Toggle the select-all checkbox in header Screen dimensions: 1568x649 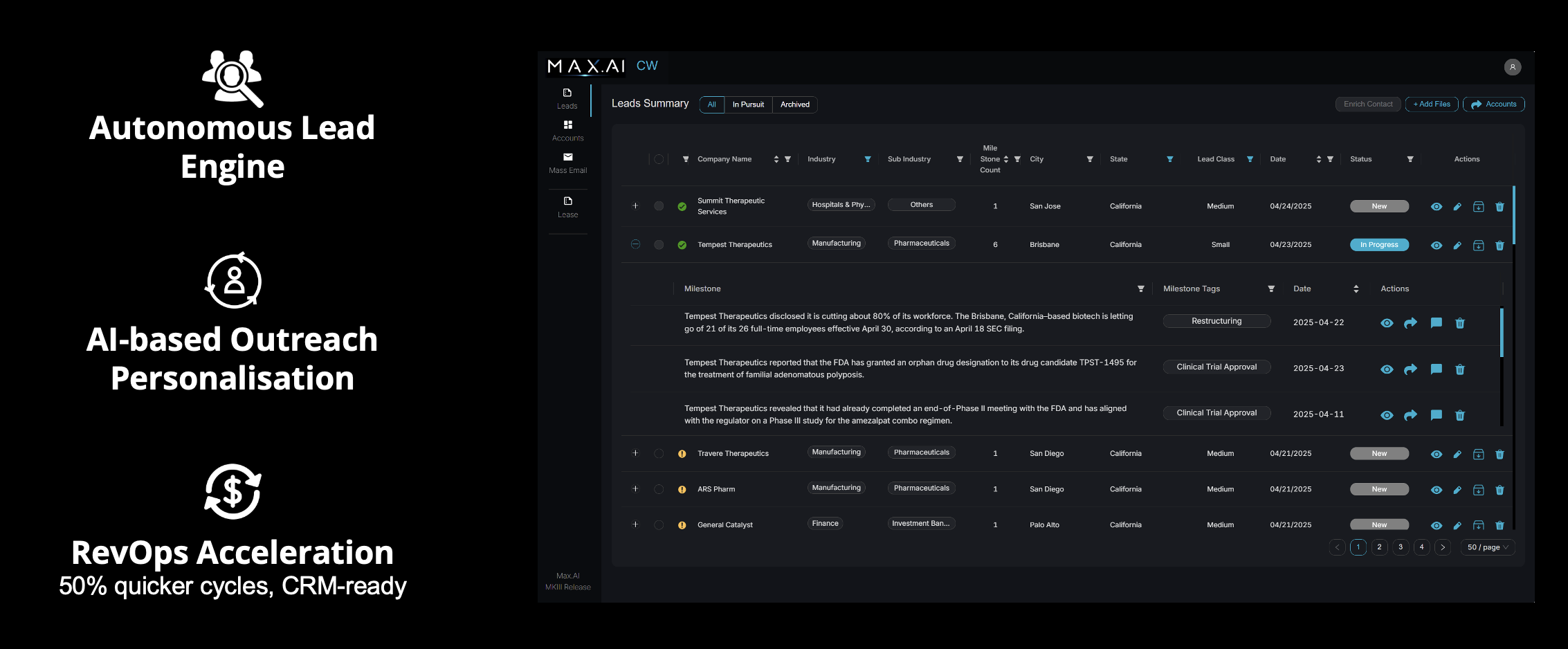tap(659, 159)
